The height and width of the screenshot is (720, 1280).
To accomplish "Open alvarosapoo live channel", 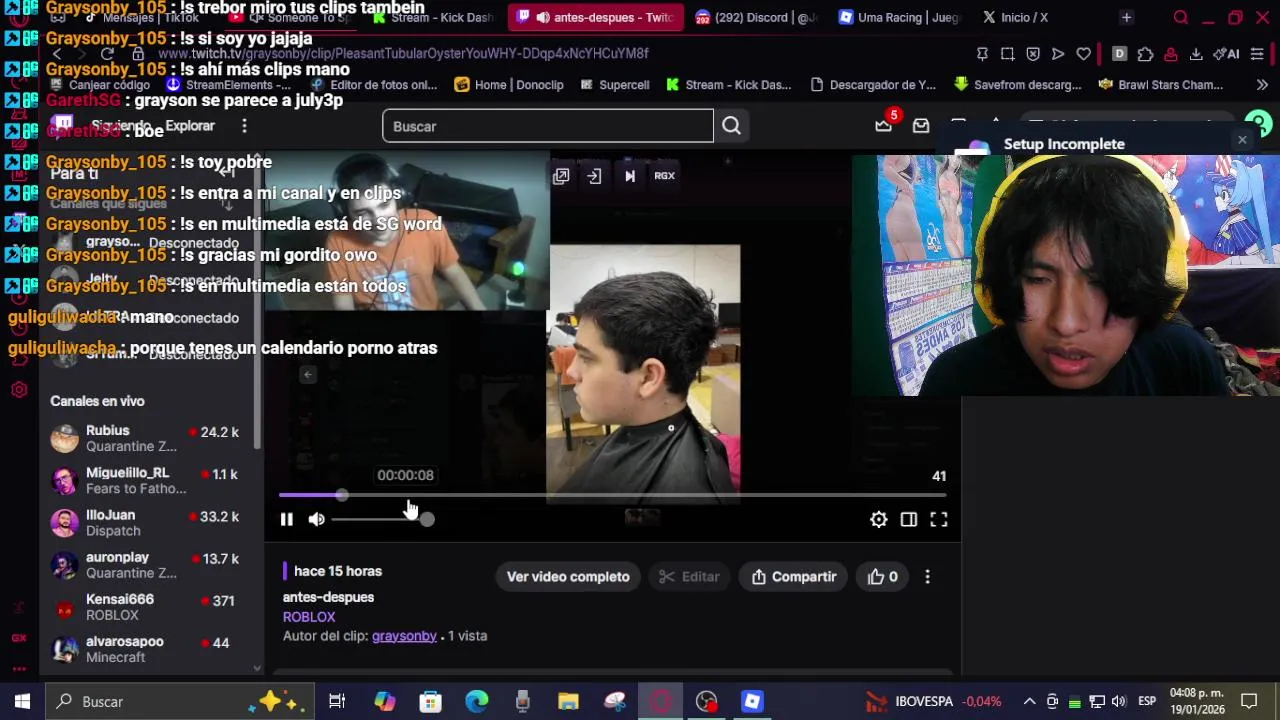I will (x=150, y=649).
